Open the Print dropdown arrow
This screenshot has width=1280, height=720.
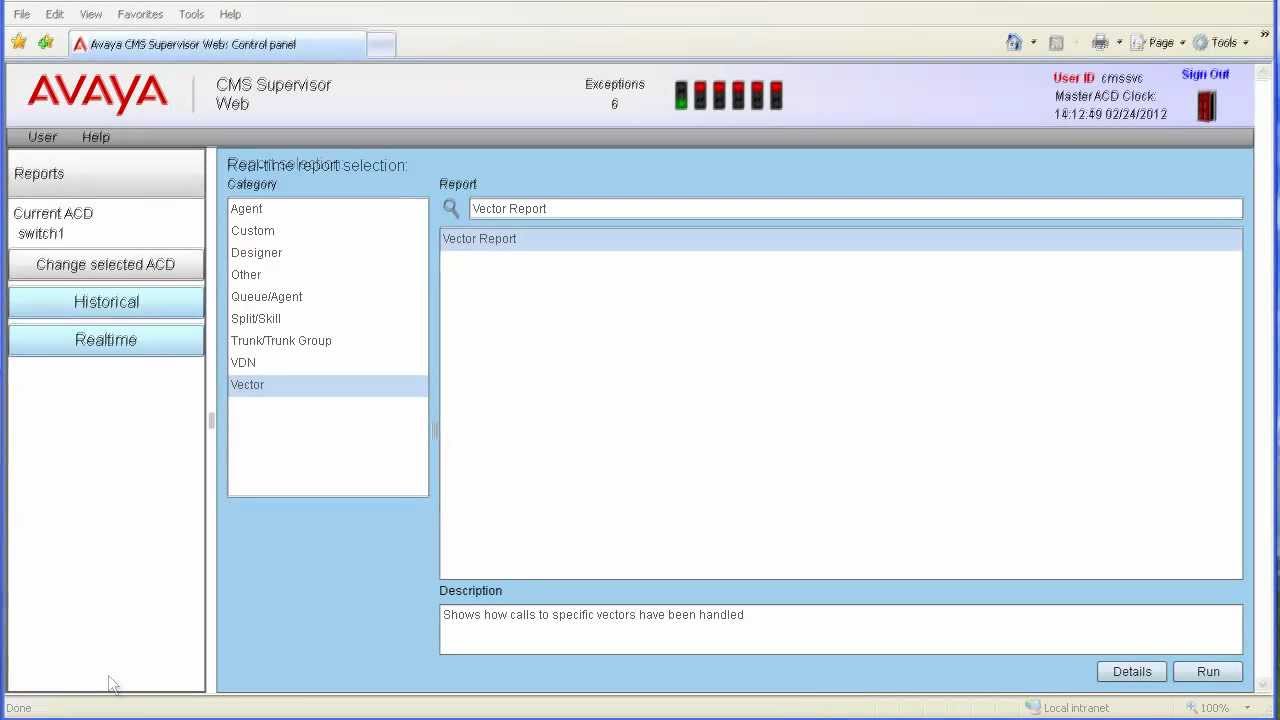[x=1119, y=43]
